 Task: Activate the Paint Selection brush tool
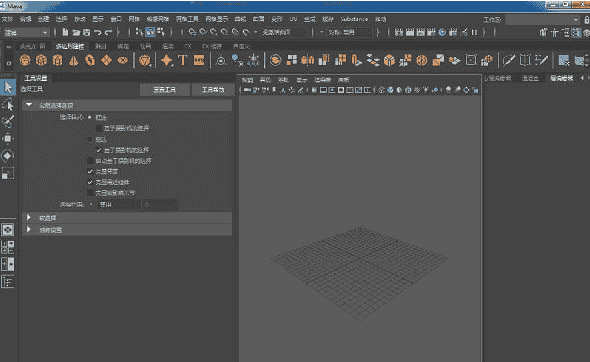tap(8, 121)
